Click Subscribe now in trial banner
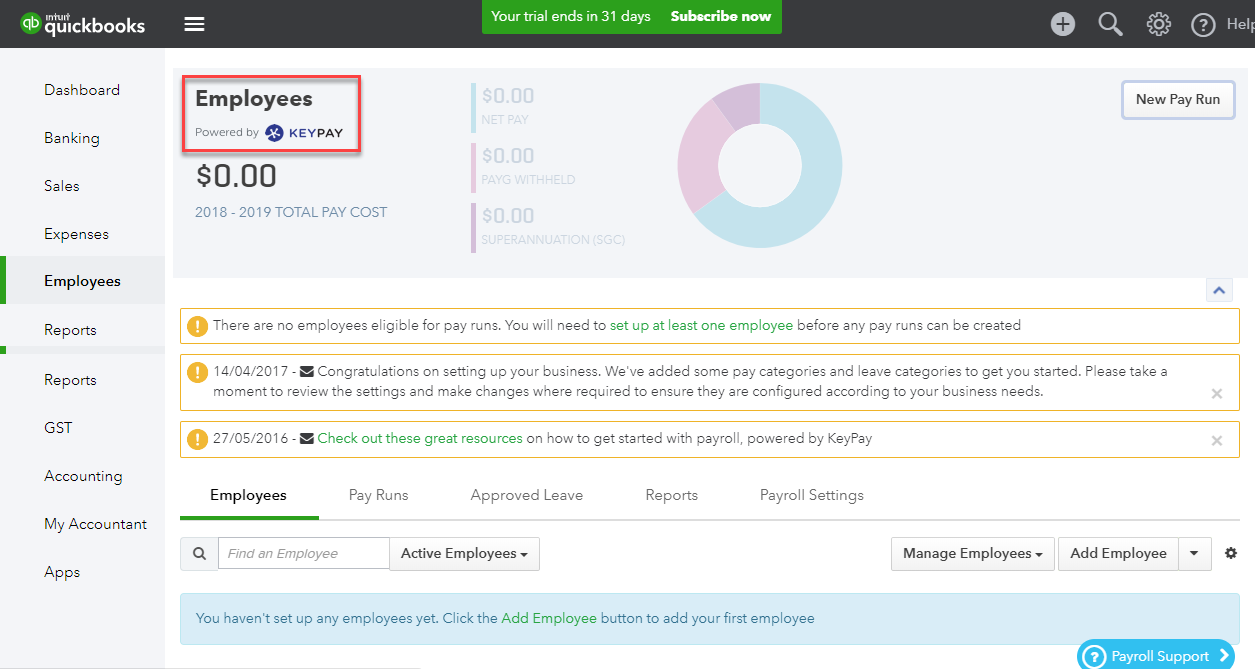This screenshot has width=1255, height=669. 721,16
